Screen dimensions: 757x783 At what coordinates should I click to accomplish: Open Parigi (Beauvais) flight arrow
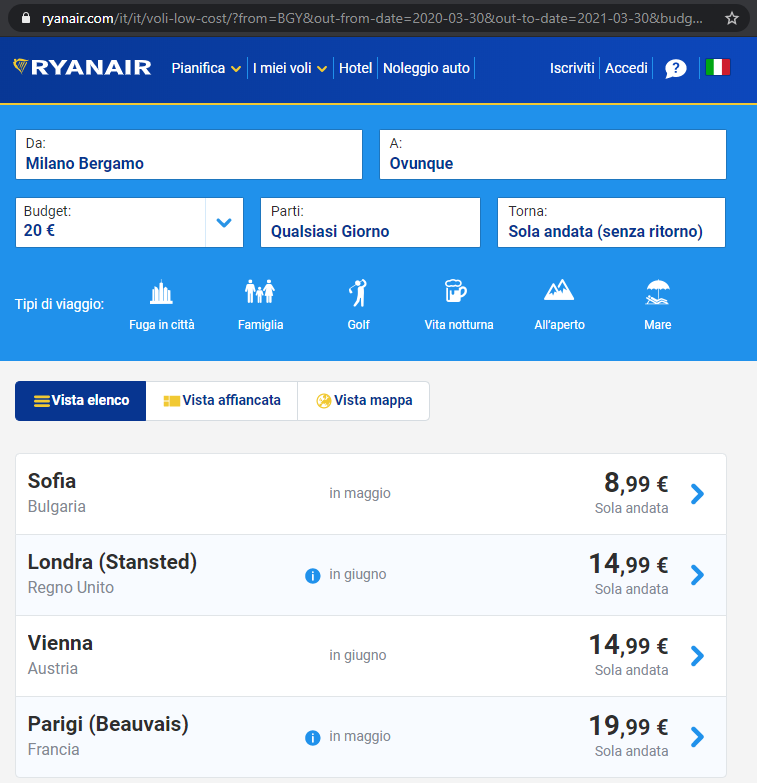click(x=698, y=737)
